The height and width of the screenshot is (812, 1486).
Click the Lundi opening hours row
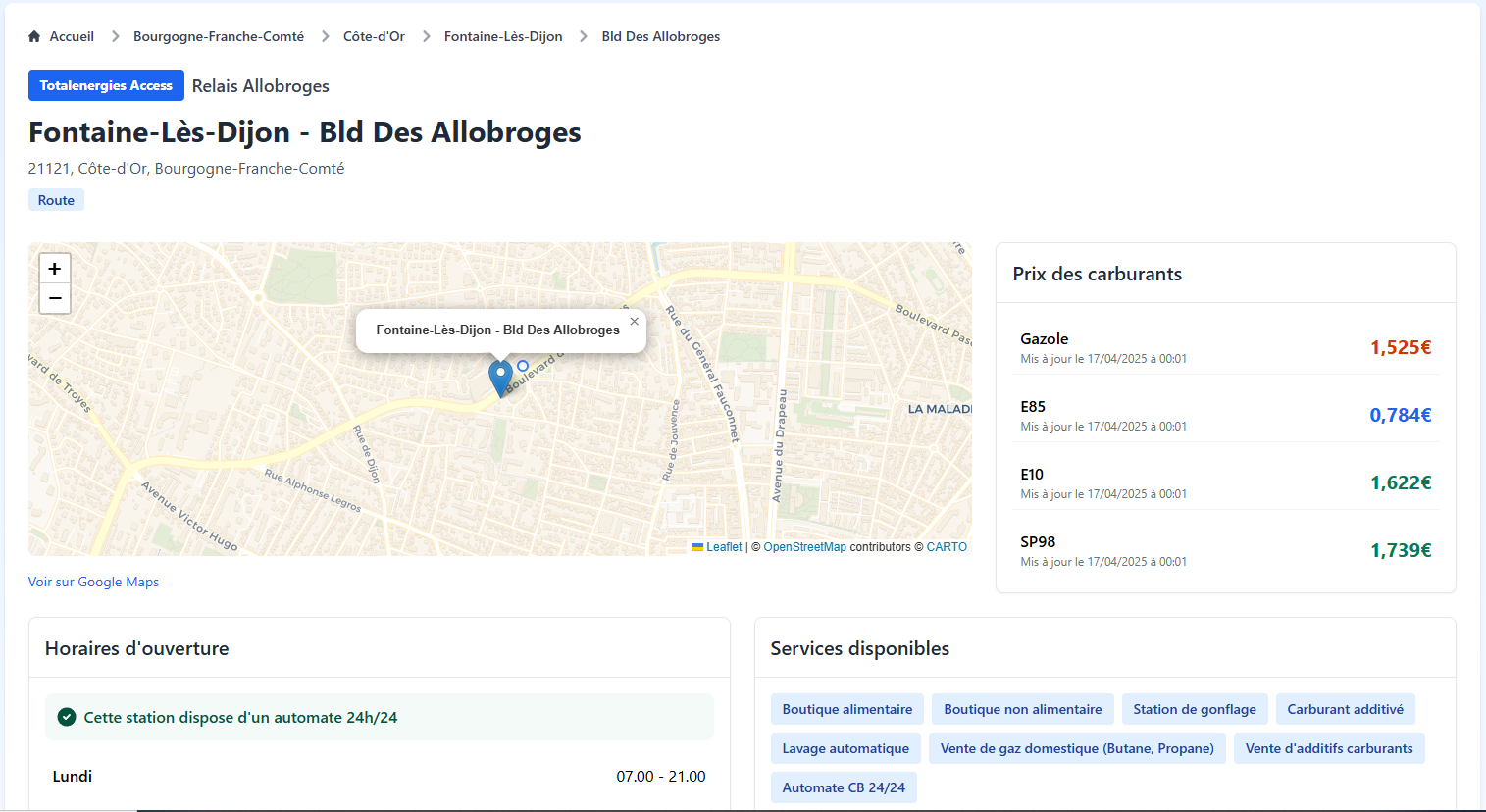[x=379, y=776]
